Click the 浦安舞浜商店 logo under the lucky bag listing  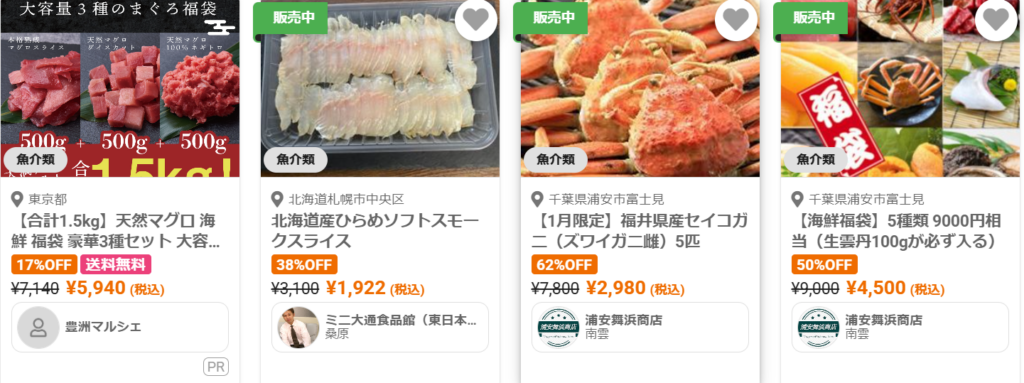point(818,327)
